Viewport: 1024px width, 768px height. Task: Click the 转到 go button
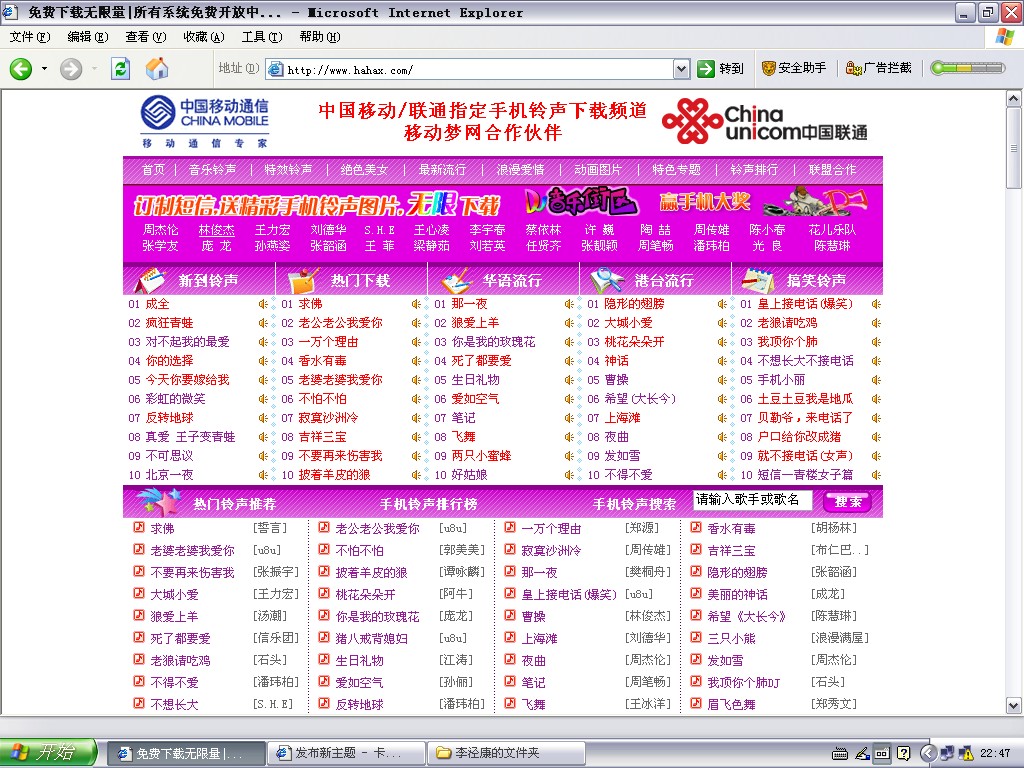(721, 69)
